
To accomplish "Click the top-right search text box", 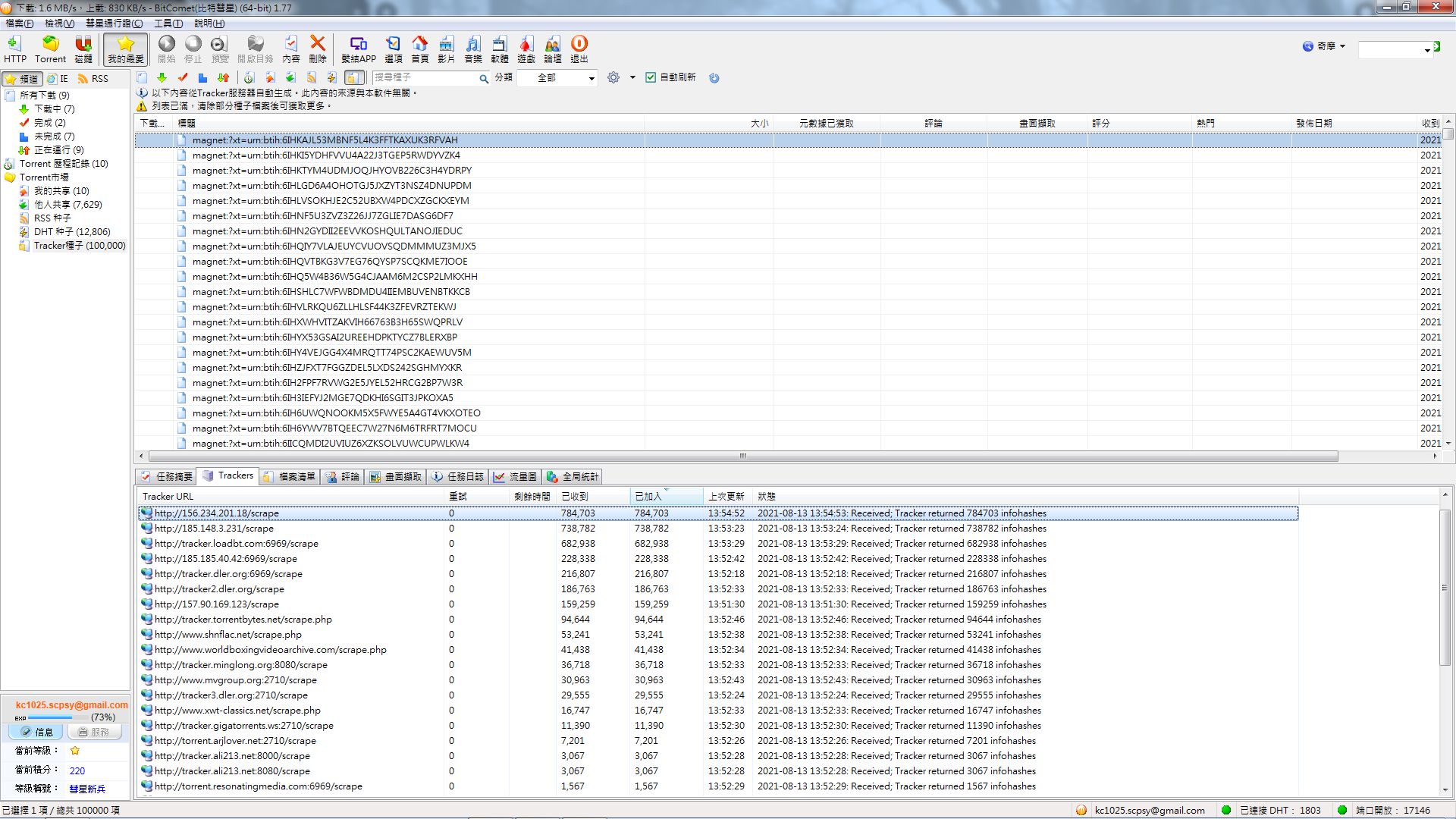I will (x=1390, y=50).
